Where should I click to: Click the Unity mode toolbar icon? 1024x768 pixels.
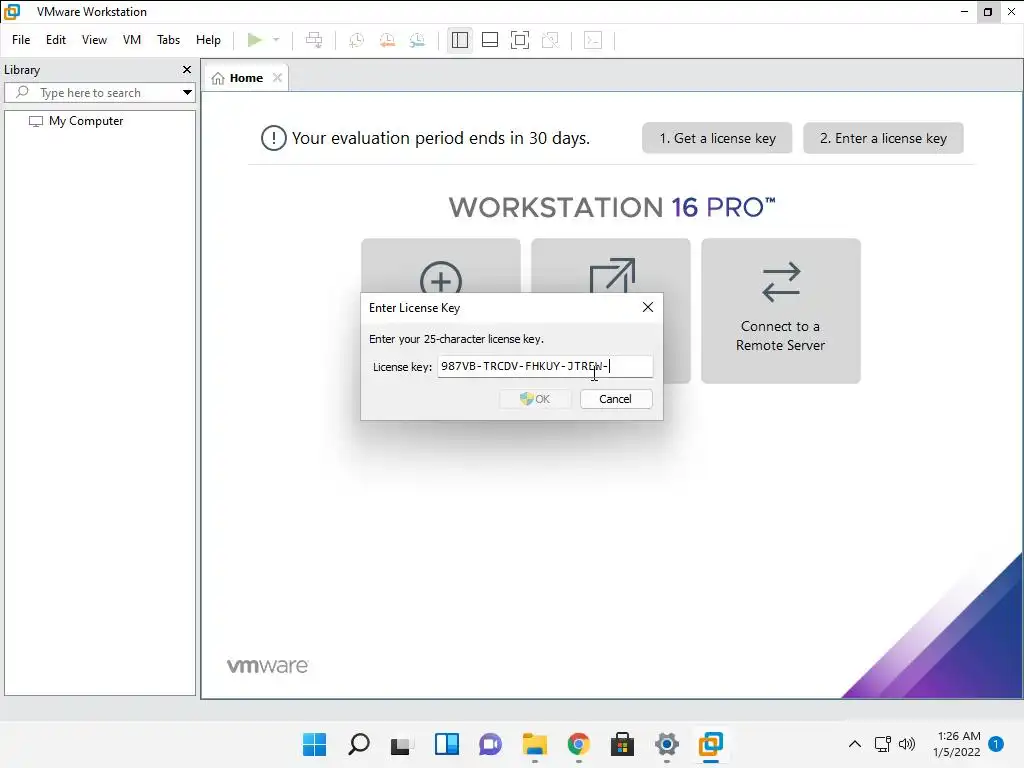551,40
